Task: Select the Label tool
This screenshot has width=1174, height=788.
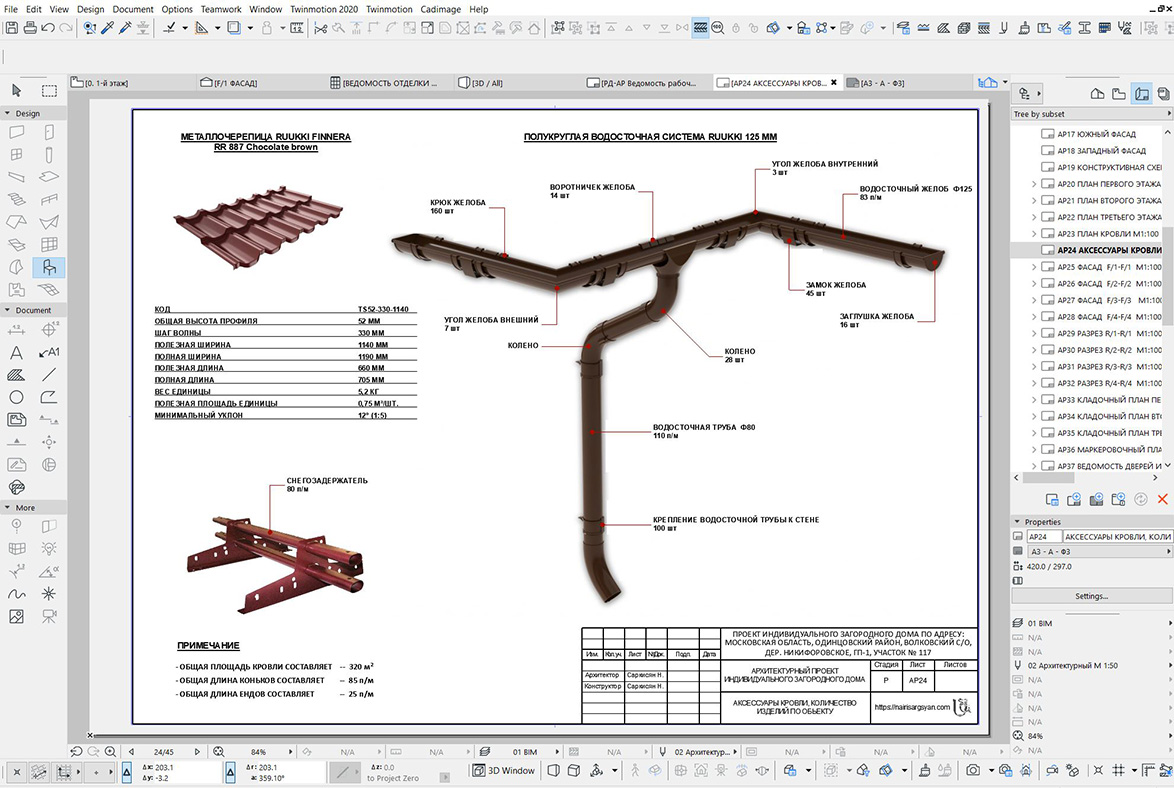Action: coord(49,353)
